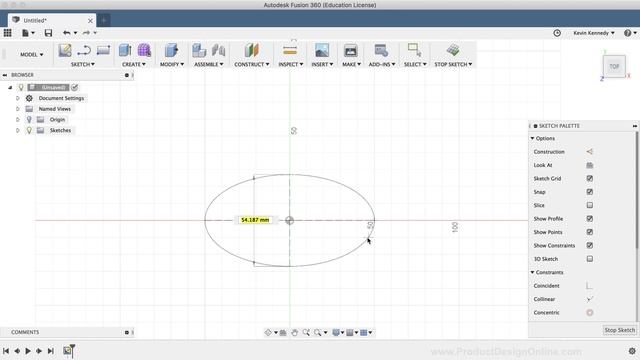Open the Kevin Kennedy account menu
640x360 pixels.
point(593,33)
